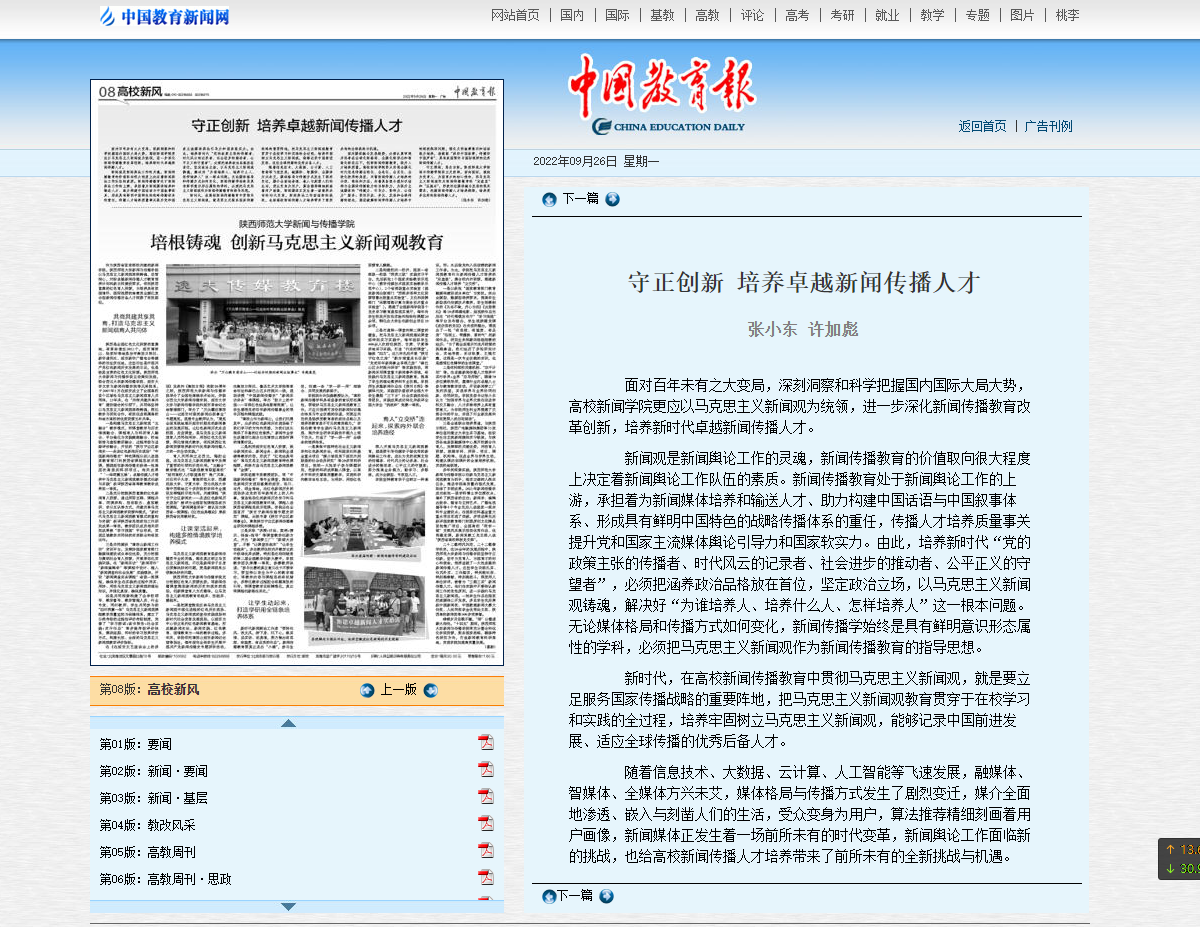The height and width of the screenshot is (927, 1200).
Task: Open the 广告刊例 link
Action: (1048, 126)
